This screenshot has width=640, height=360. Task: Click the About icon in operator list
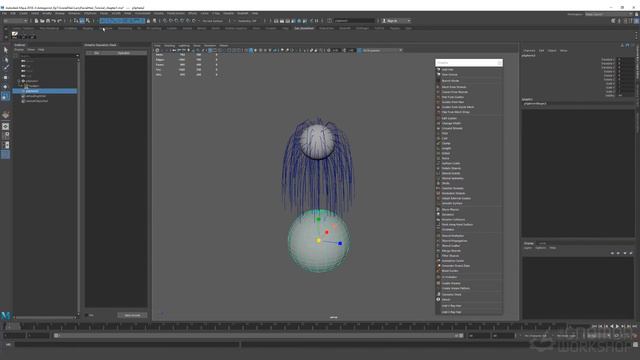[x=438, y=299]
